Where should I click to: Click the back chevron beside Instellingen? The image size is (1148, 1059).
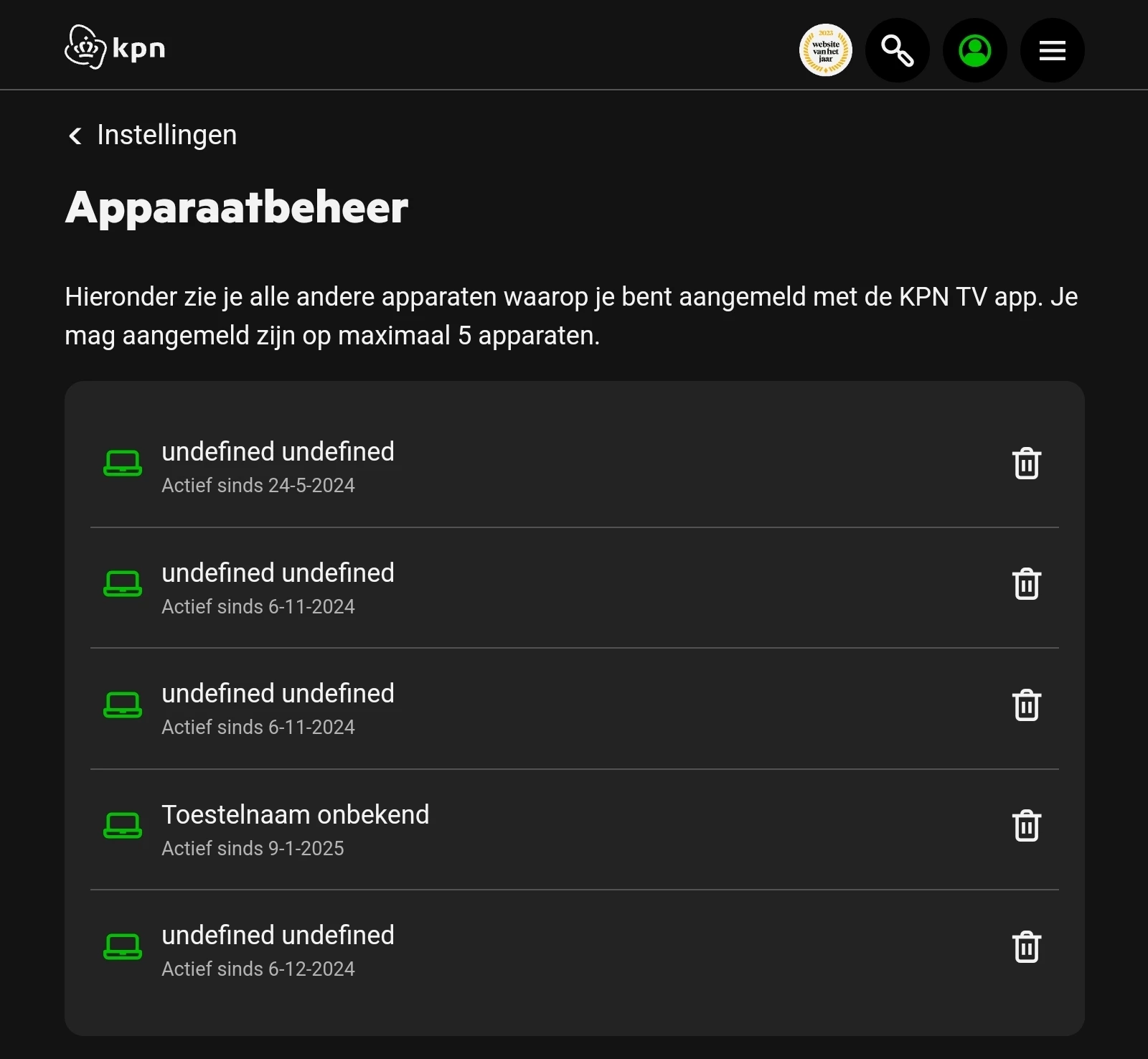[x=75, y=136]
